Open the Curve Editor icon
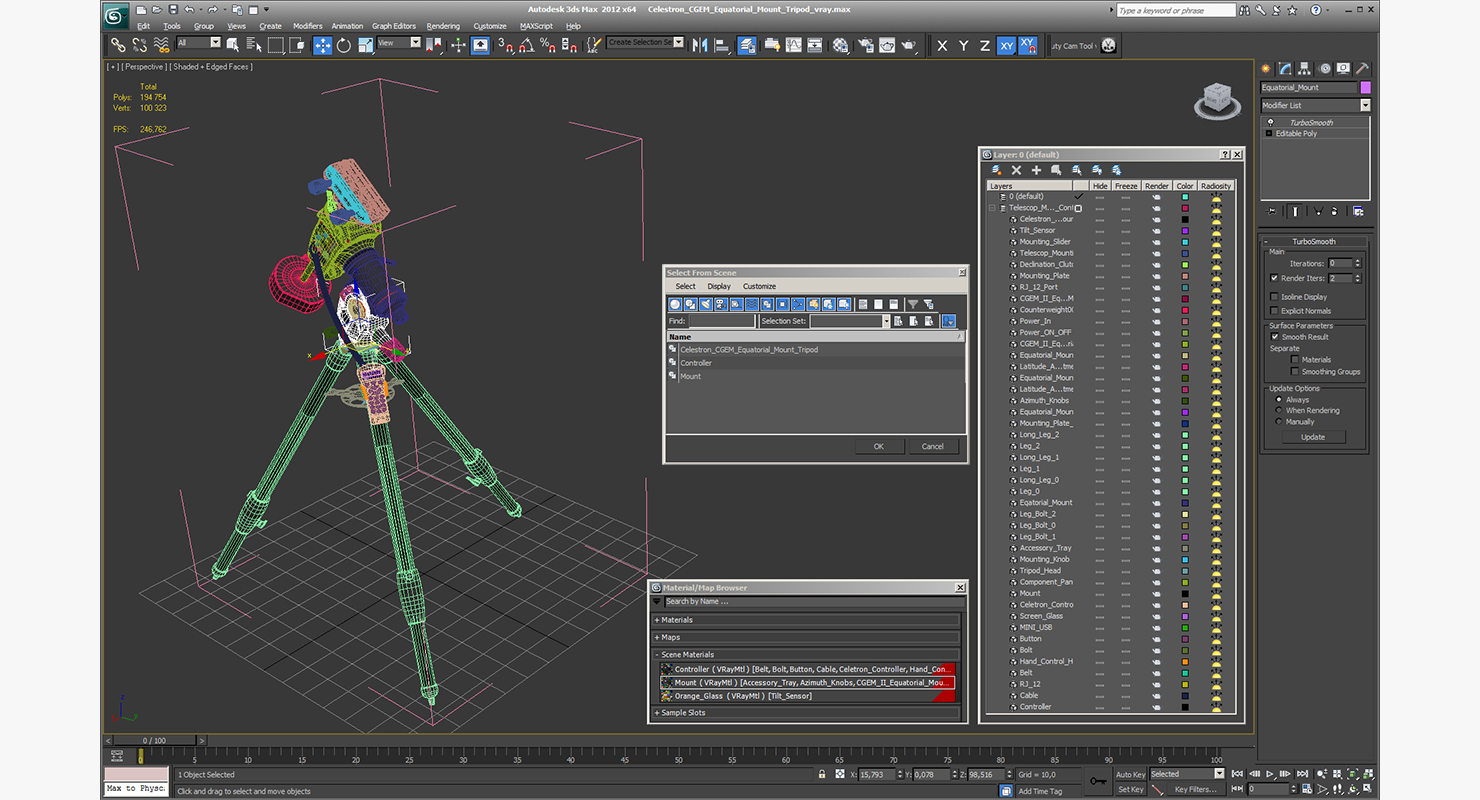Image resolution: width=1480 pixels, height=800 pixels. [x=793, y=45]
